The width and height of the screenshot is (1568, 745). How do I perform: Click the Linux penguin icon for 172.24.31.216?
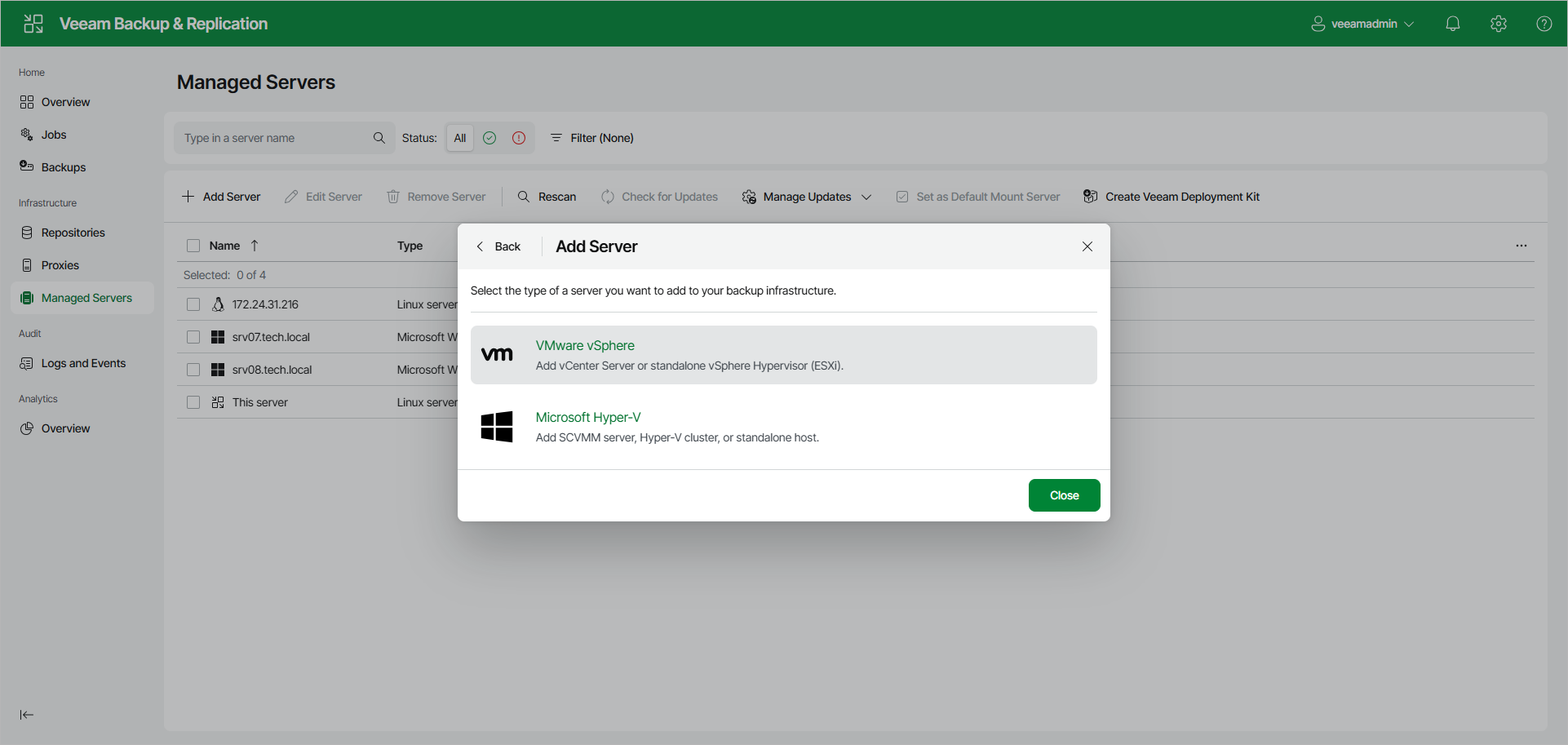coord(218,304)
